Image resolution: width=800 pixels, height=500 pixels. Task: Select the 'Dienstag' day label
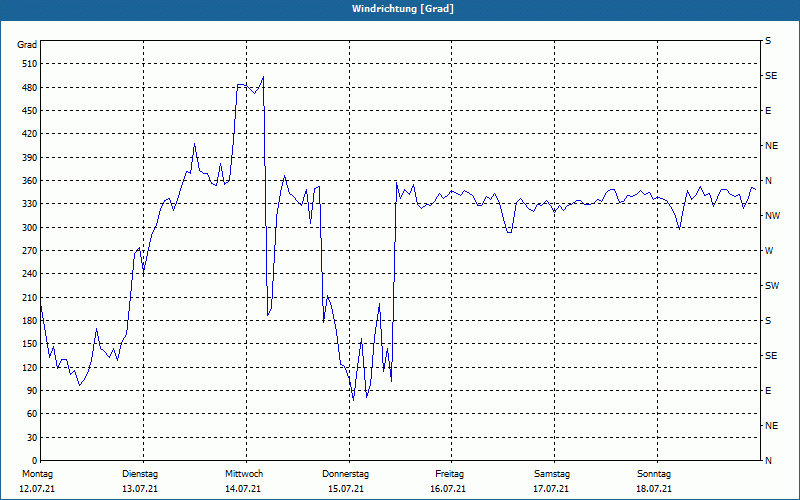pos(140,474)
